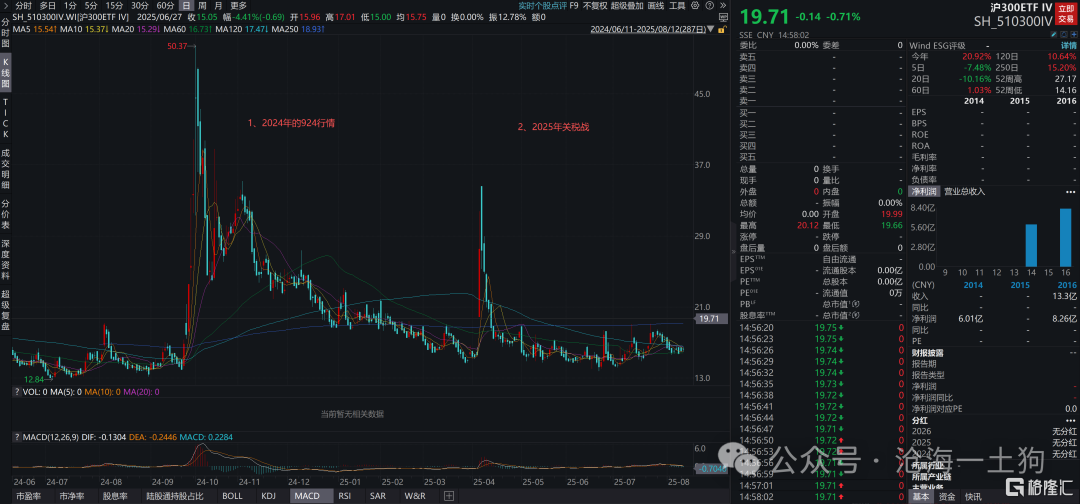Viewport: 1080px width, 504px height.
Task: Switch to 15分 interval
Action: click(x=115, y=6)
